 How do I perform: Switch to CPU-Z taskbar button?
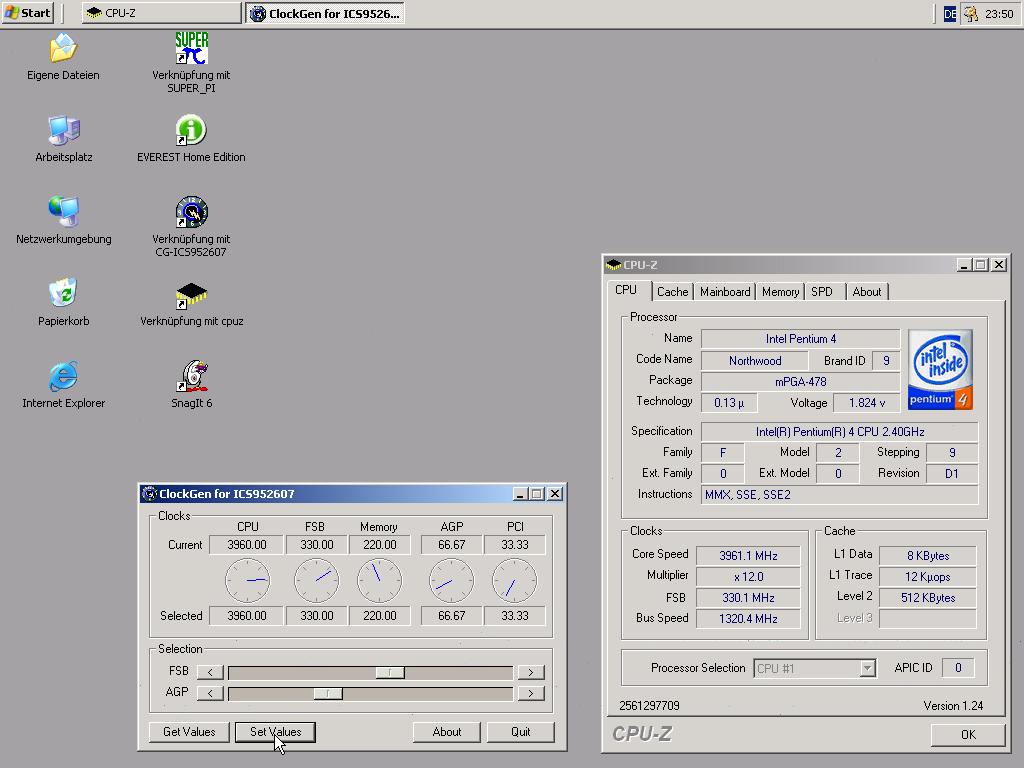pos(161,13)
